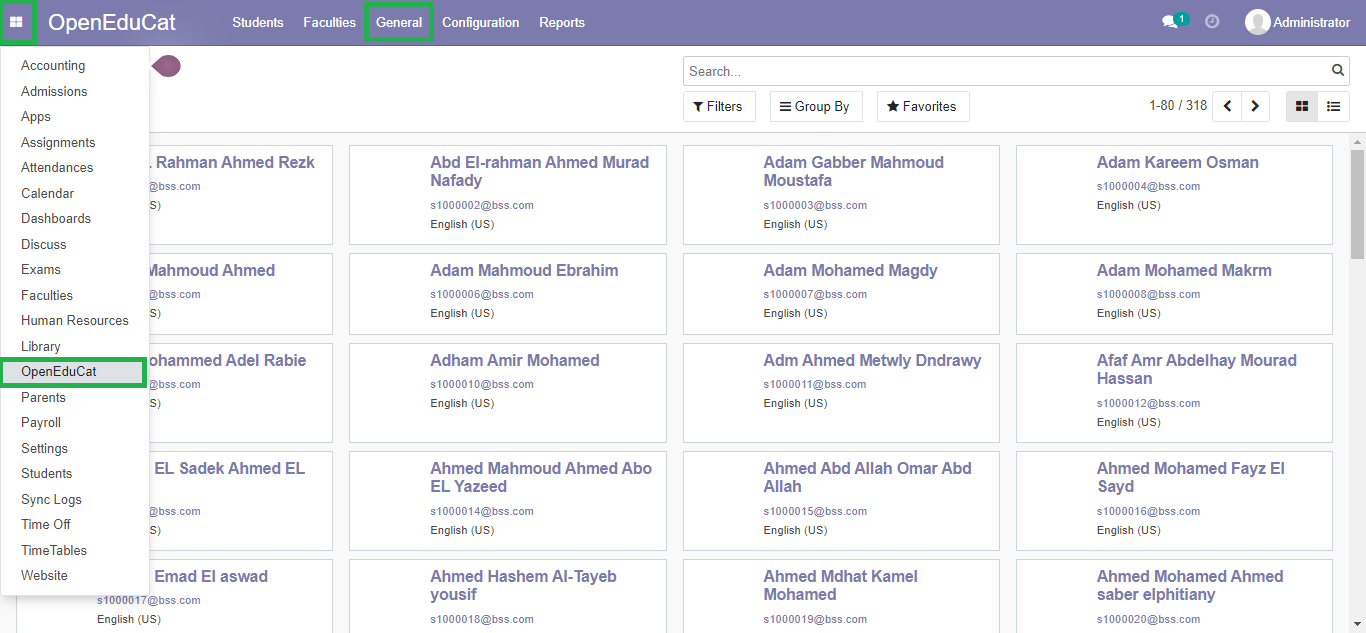The image size is (1366, 633).
Task: Click the Administrator avatar icon
Action: point(1257,22)
